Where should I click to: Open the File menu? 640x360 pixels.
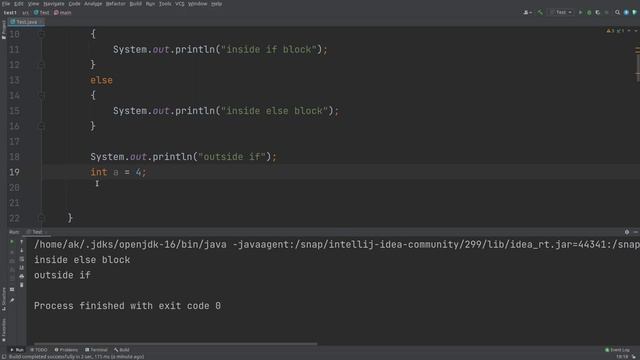(x=6, y=4)
